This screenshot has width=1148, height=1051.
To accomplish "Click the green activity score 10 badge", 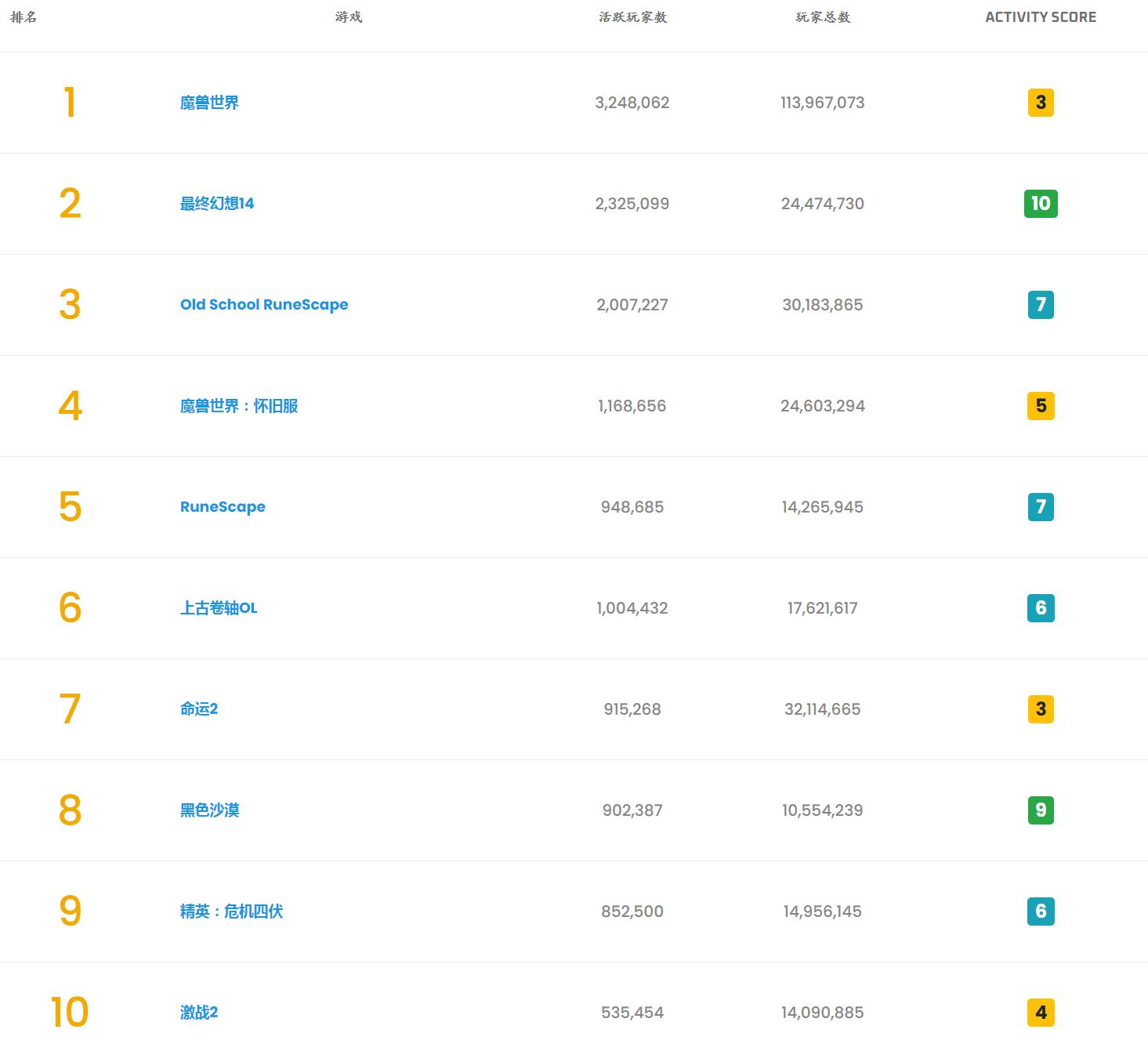I will (x=1040, y=203).
